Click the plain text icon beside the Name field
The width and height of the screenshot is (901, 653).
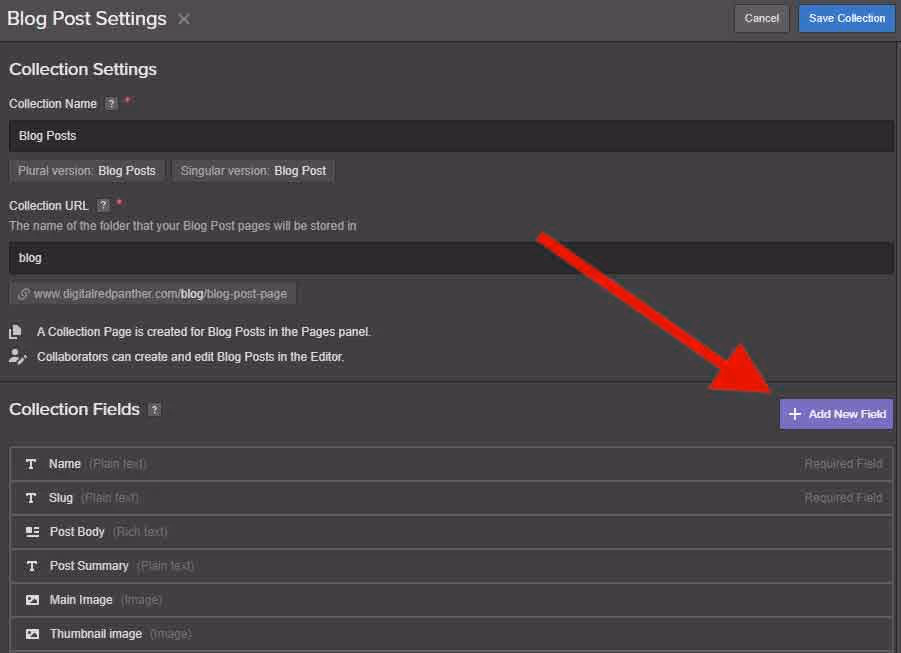pyautogui.click(x=31, y=463)
